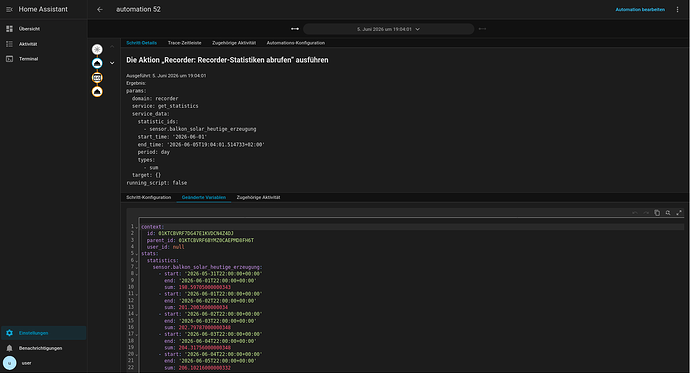Fold the list entry at line 8

pos(137,274)
